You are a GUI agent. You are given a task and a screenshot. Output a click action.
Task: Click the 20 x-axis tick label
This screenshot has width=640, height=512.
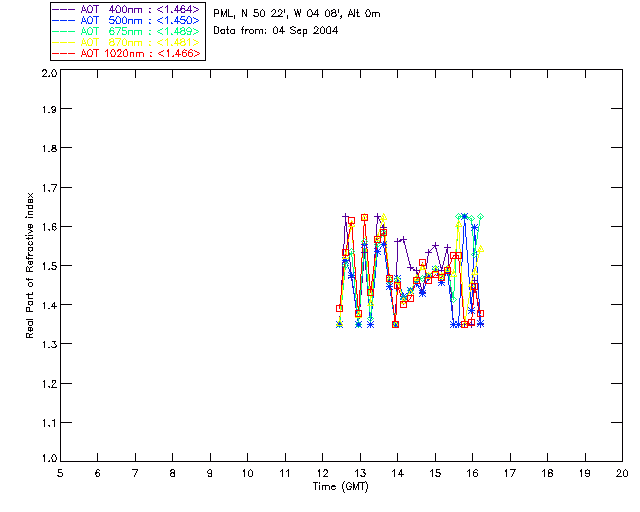622,474
